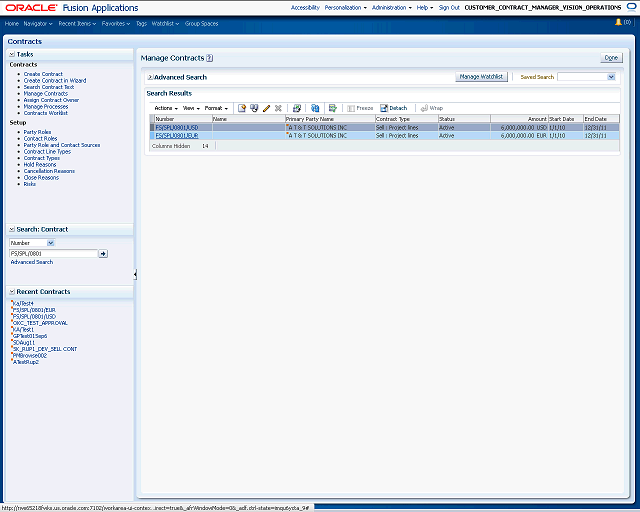Screen dimensions: 640x512
Task: Click the go arrow beside the contract search field
Action: click(x=103, y=254)
